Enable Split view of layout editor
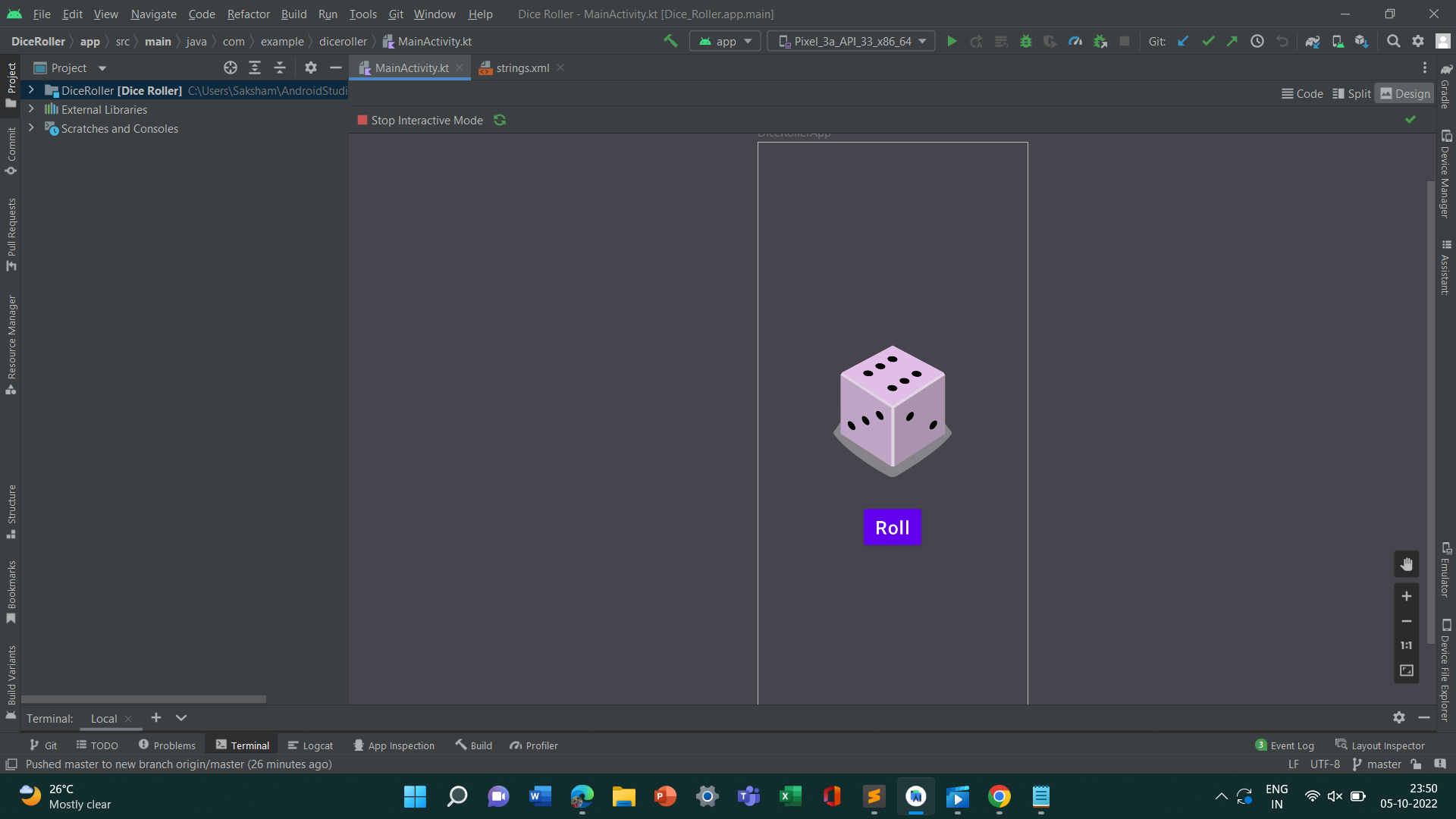The width and height of the screenshot is (1456, 819). coord(1351,93)
